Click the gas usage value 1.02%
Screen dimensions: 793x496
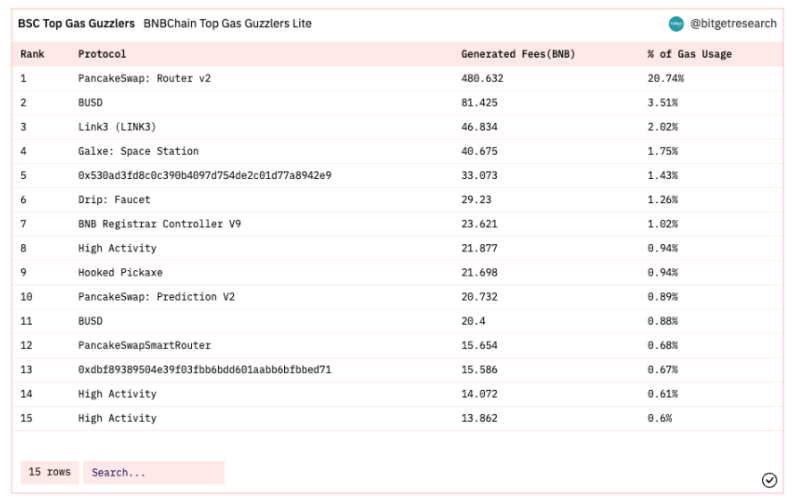(x=663, y=224)
